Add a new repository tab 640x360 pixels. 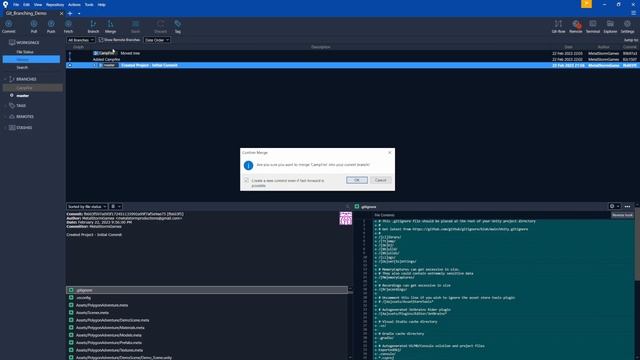tap(70, 13)
